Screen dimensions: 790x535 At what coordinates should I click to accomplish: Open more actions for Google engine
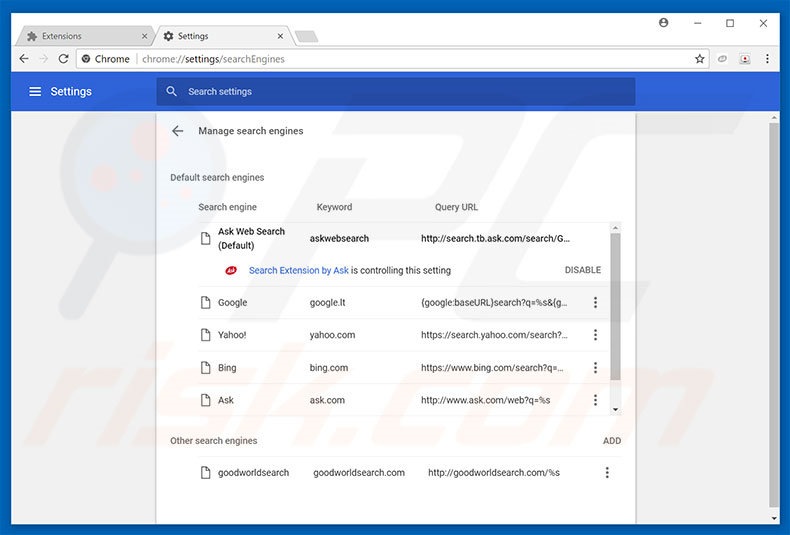coord(595,302)
